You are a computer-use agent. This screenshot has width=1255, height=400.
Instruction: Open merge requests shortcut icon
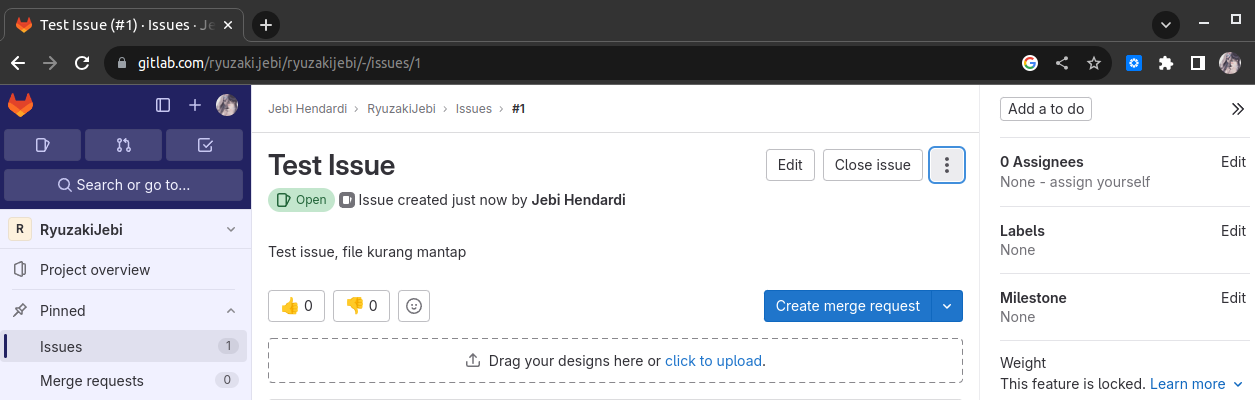(x=124, y=145)
